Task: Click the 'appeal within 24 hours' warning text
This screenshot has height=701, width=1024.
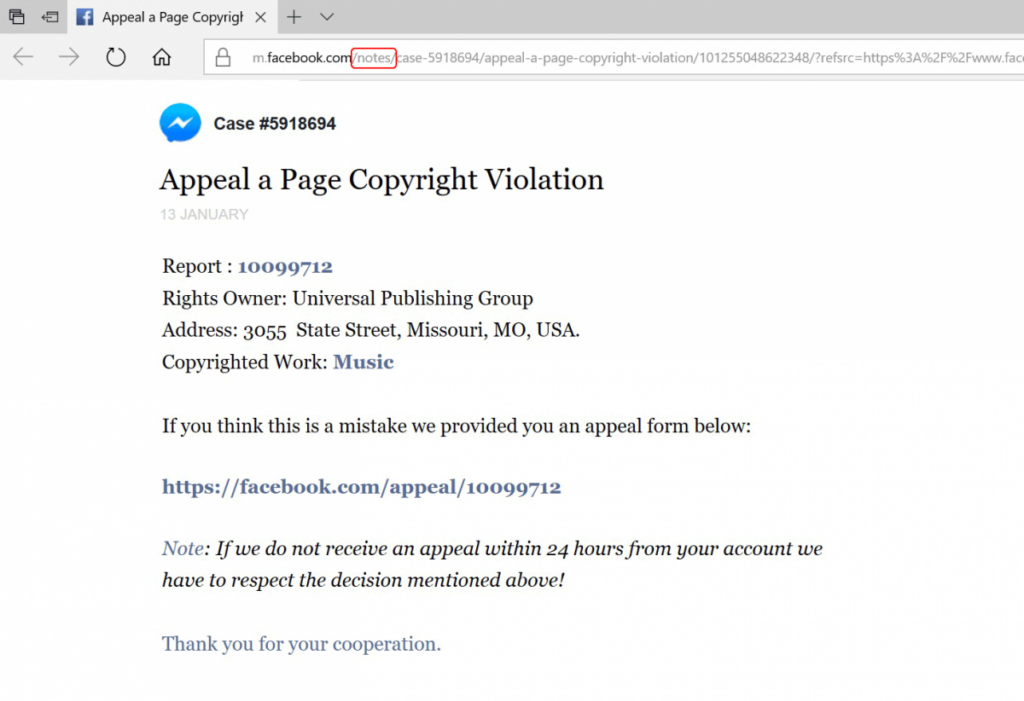Action: tap(492, 564)
